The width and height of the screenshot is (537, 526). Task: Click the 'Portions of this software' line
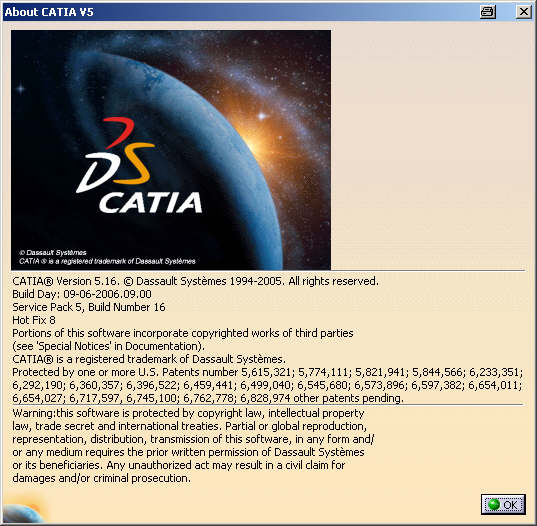183,333
